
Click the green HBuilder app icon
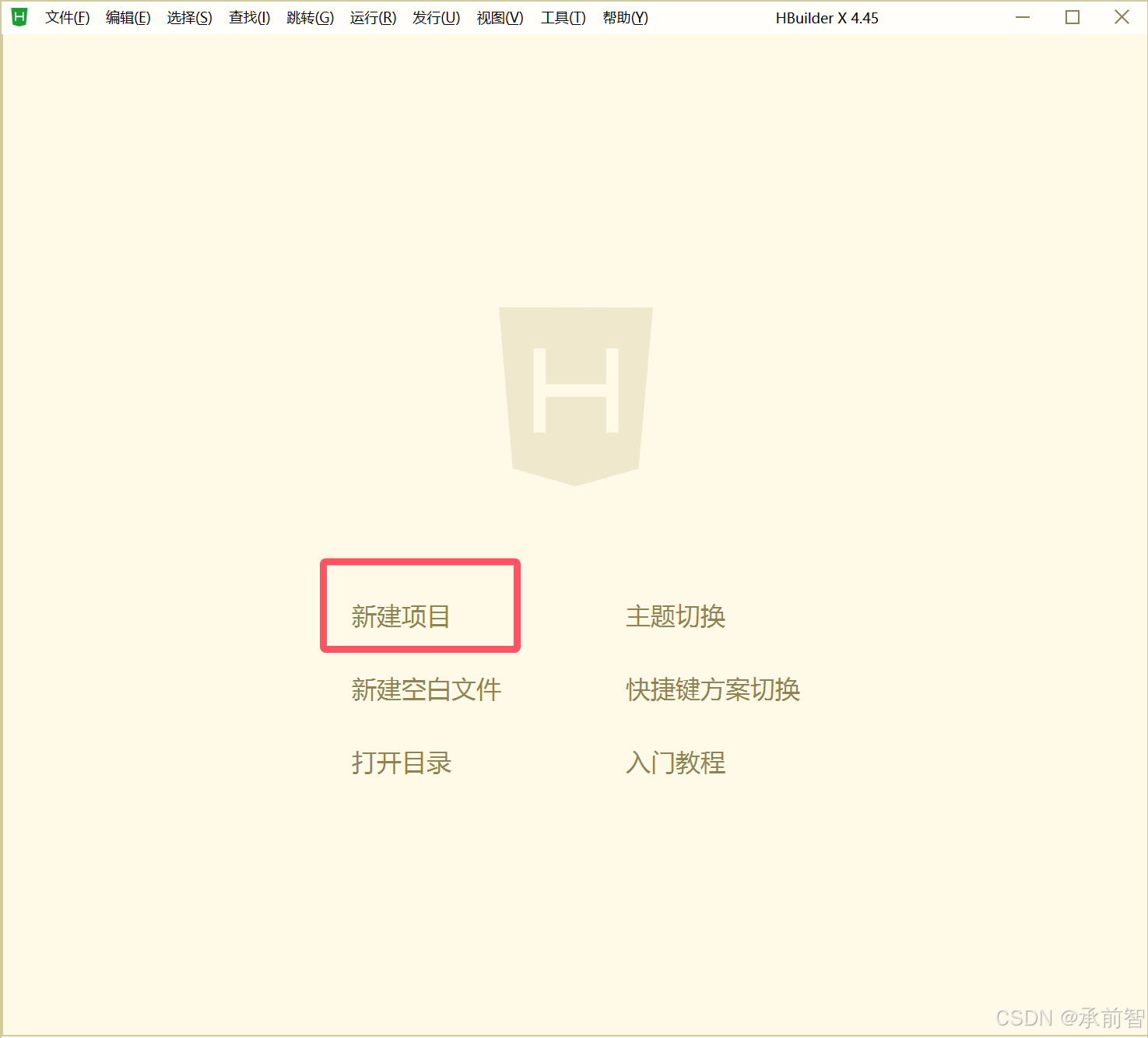pos(19,17)
